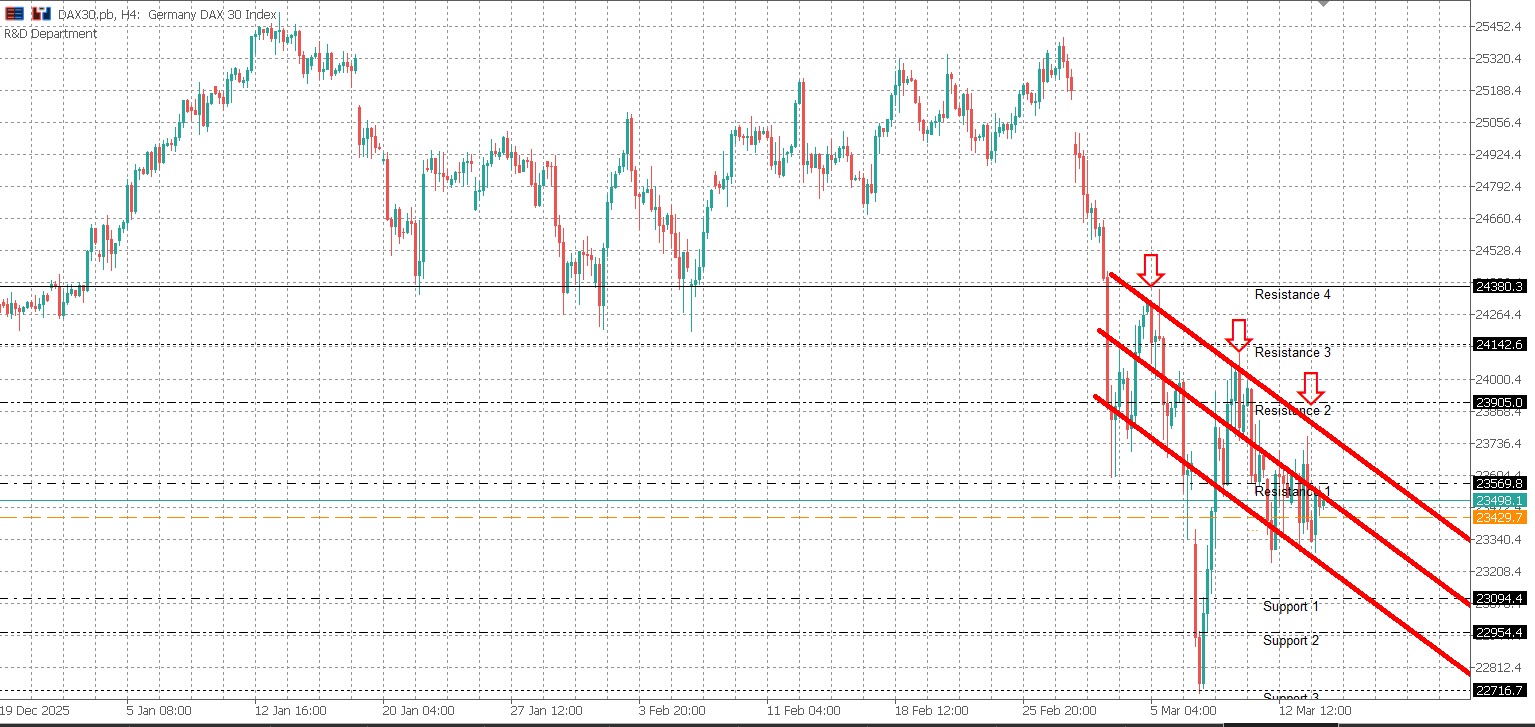This screenshot has height=727, width=1535.
Task: Click the 22716.7 price tag at bottom right
Action: tap(1498, 688)
